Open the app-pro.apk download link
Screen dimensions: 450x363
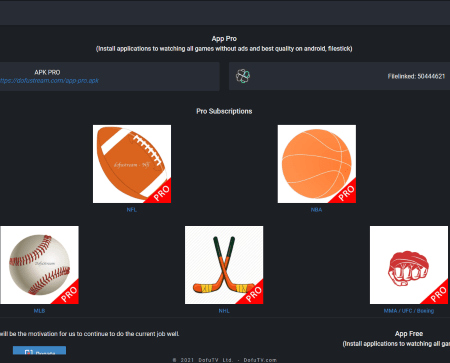tap(49, 81)
